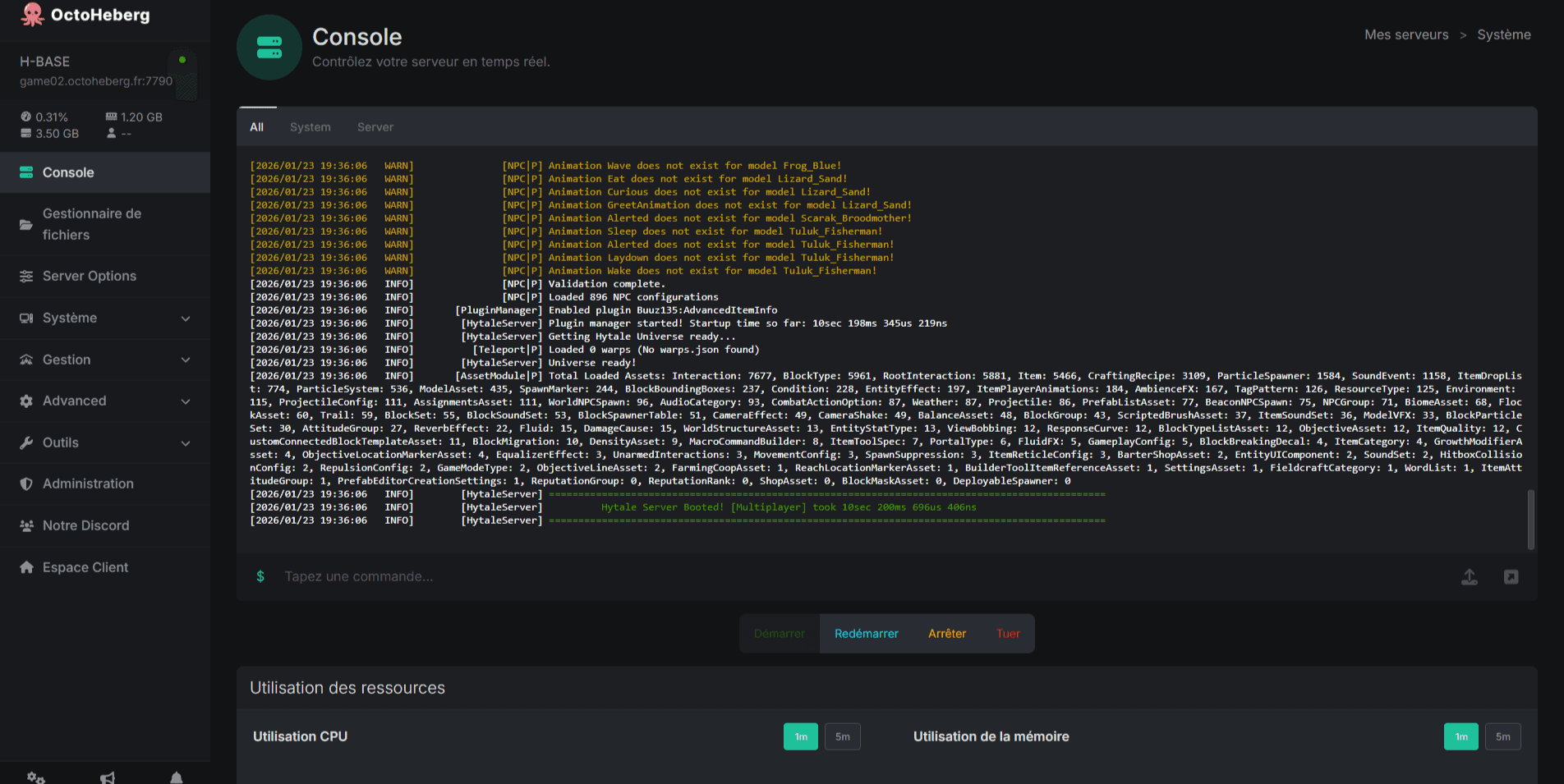Open Console via its sidebar icon
1564x784 pixels.
(x=26, y=172)
